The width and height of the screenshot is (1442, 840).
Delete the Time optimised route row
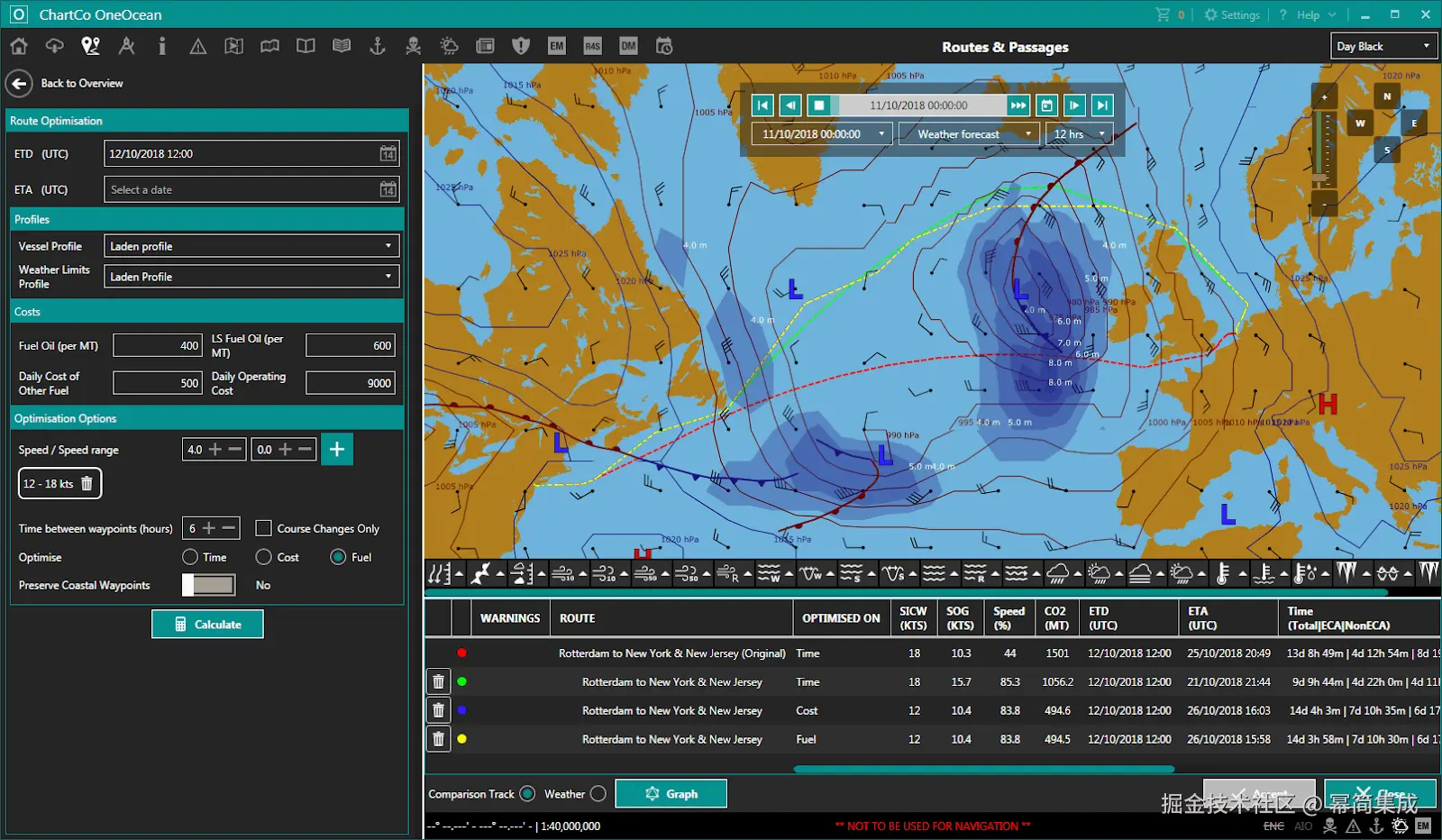[x=438, y=681]
